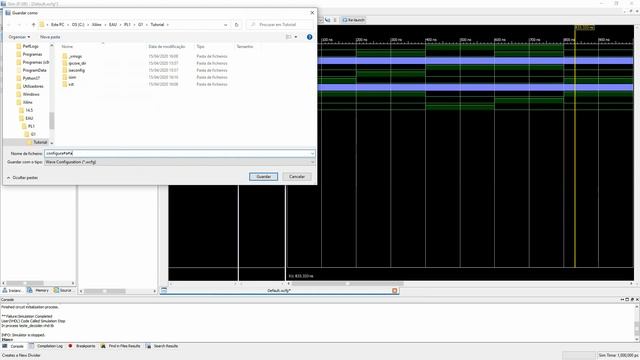
Task: Switch to the Console tab
Action: click(13, 346)
